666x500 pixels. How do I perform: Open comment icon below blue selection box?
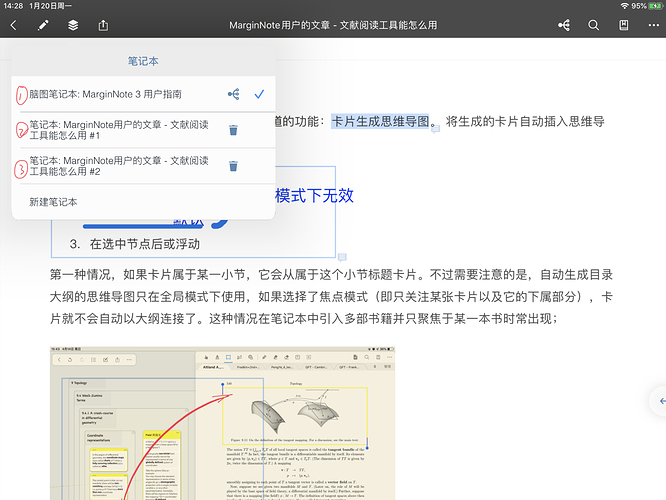(x=342, y=257)
